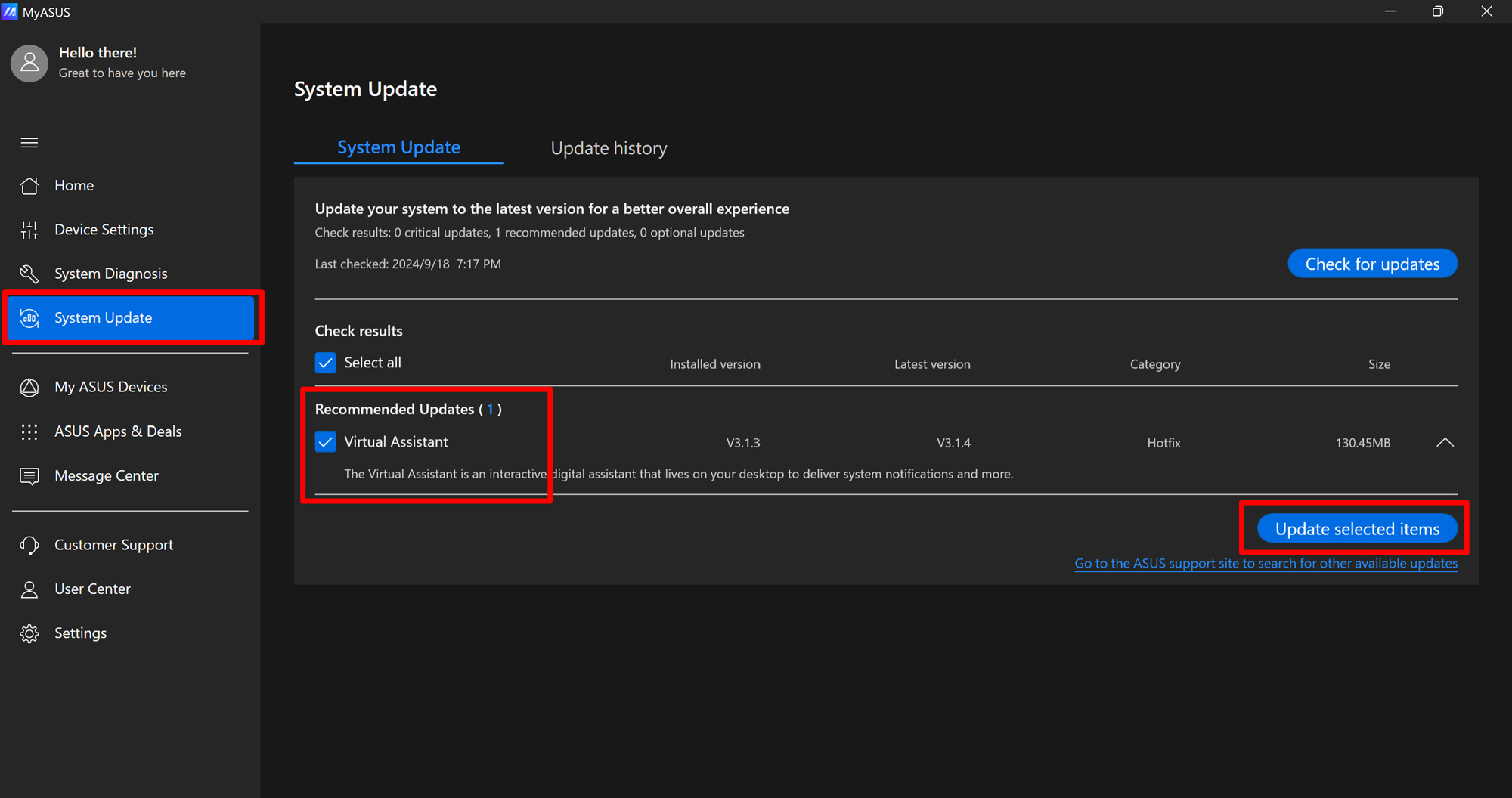Click the Message Center chat icon

point(29,476)
